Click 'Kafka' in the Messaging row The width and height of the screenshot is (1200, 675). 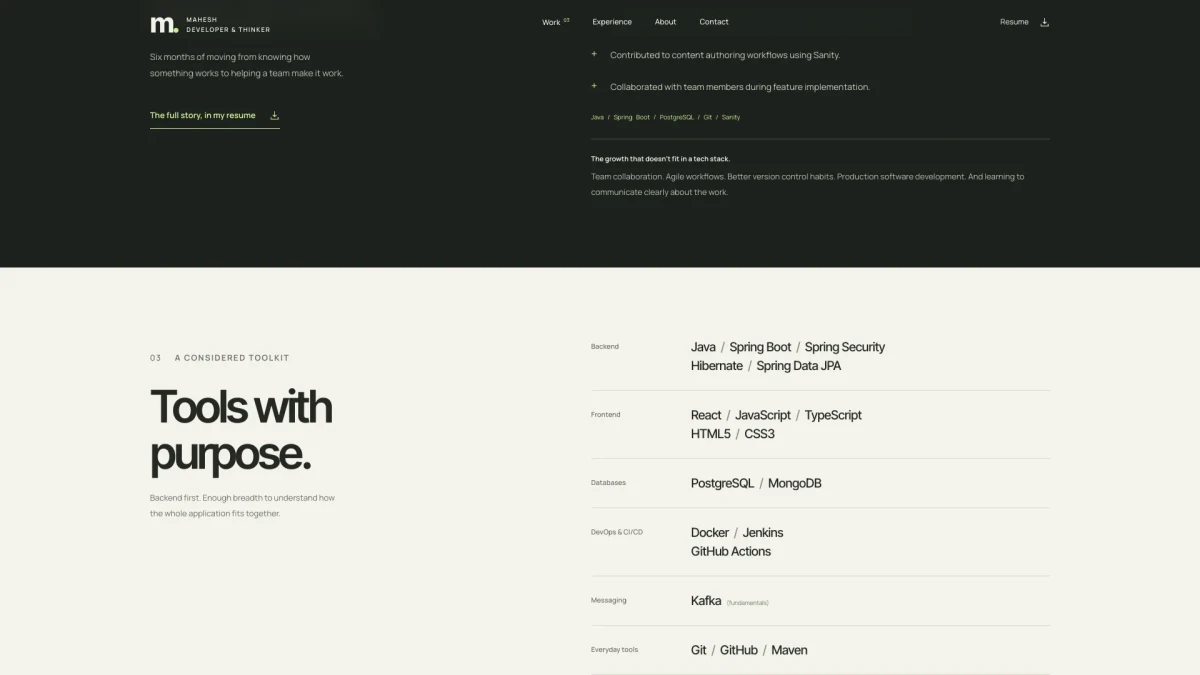point(706,601)
